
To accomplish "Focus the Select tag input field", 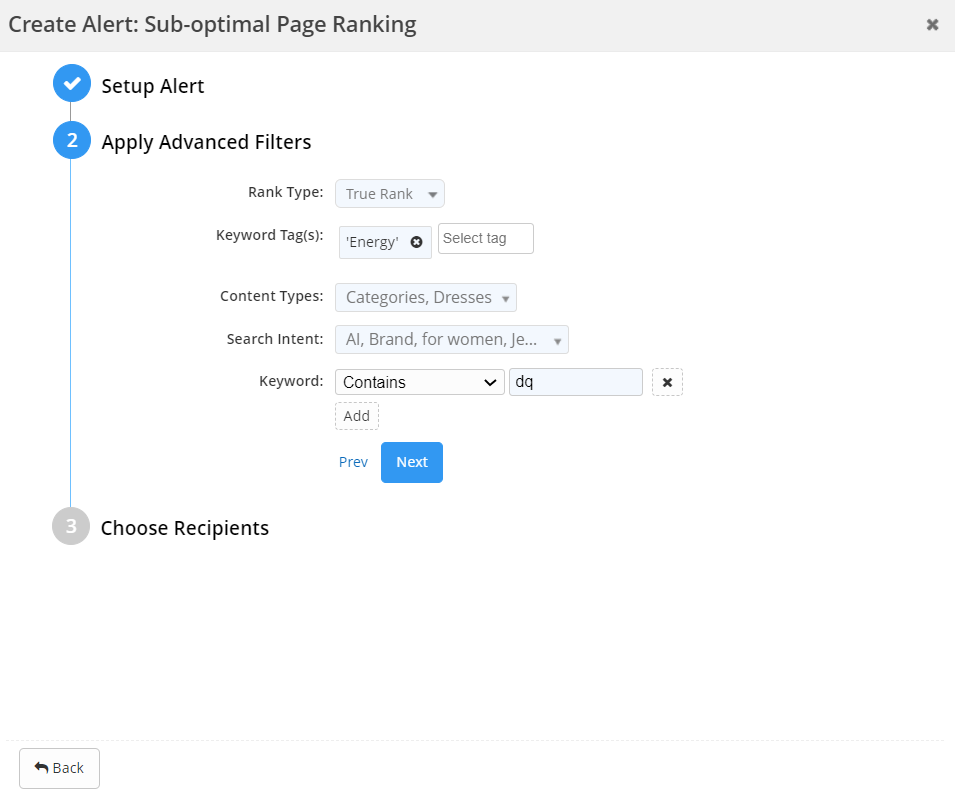I will pyautogui.click(x=485, y=238).
